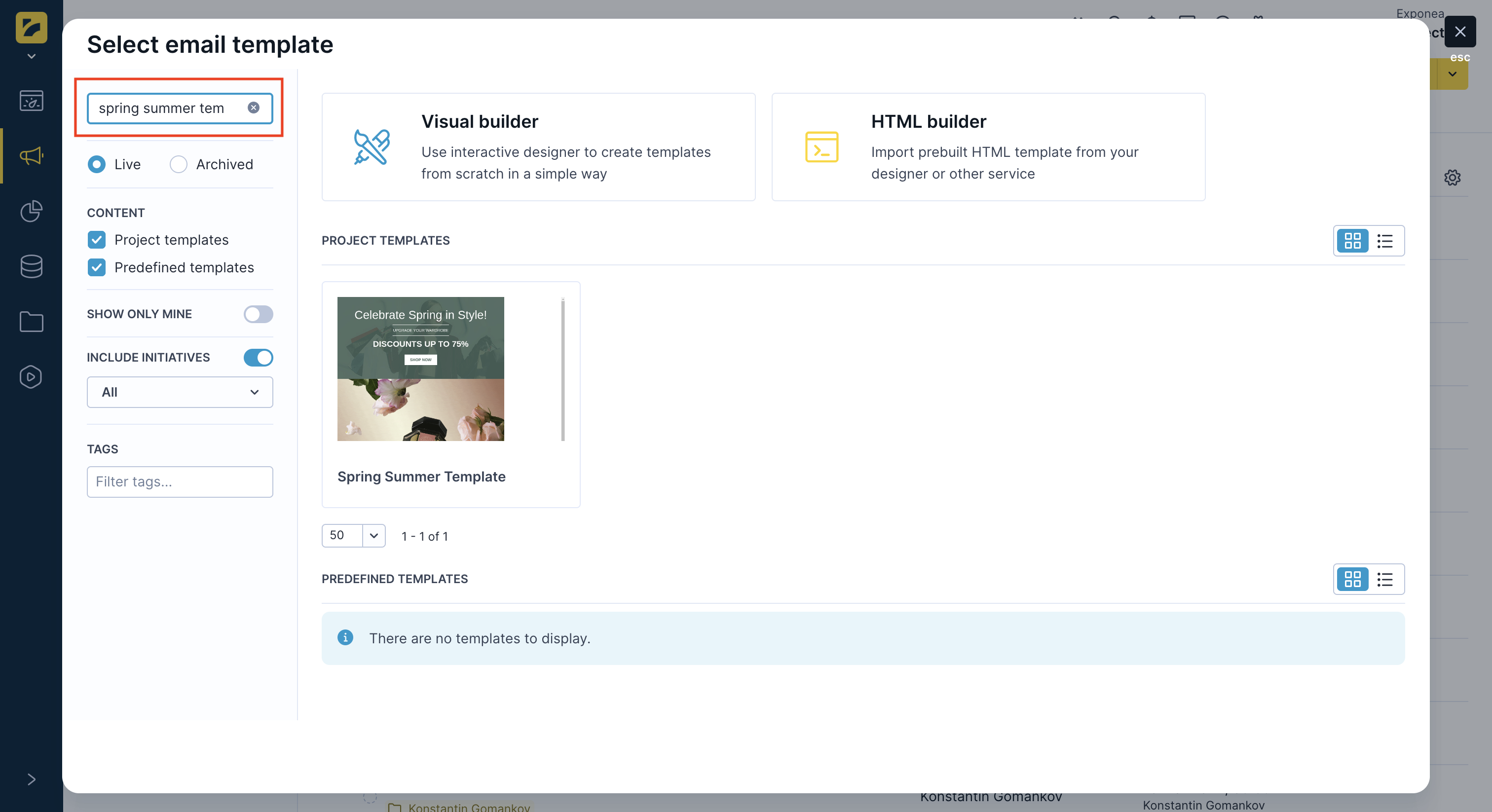The image size is (1492, 812).
Task: Click the Visual builder pencil-ruler icon
Action: click(x=372, y=147)
